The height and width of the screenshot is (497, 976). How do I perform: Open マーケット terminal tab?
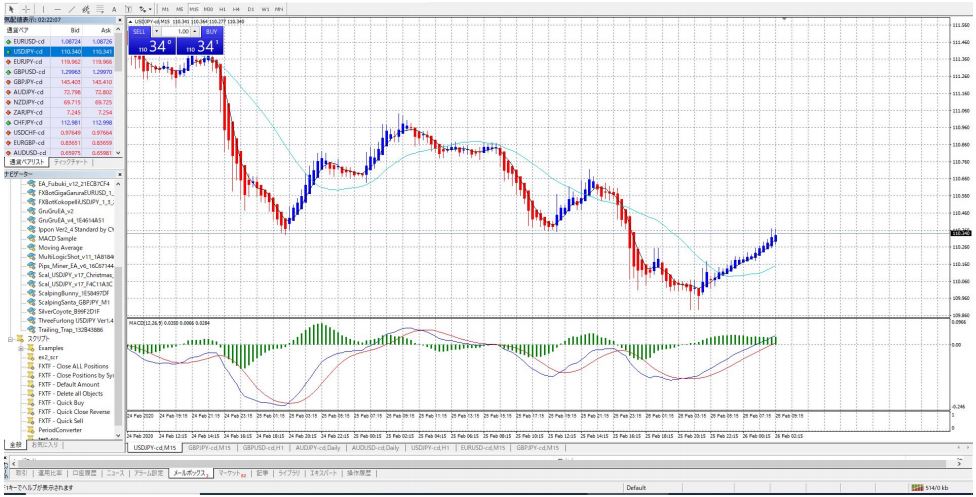click(x=232, y=473)
